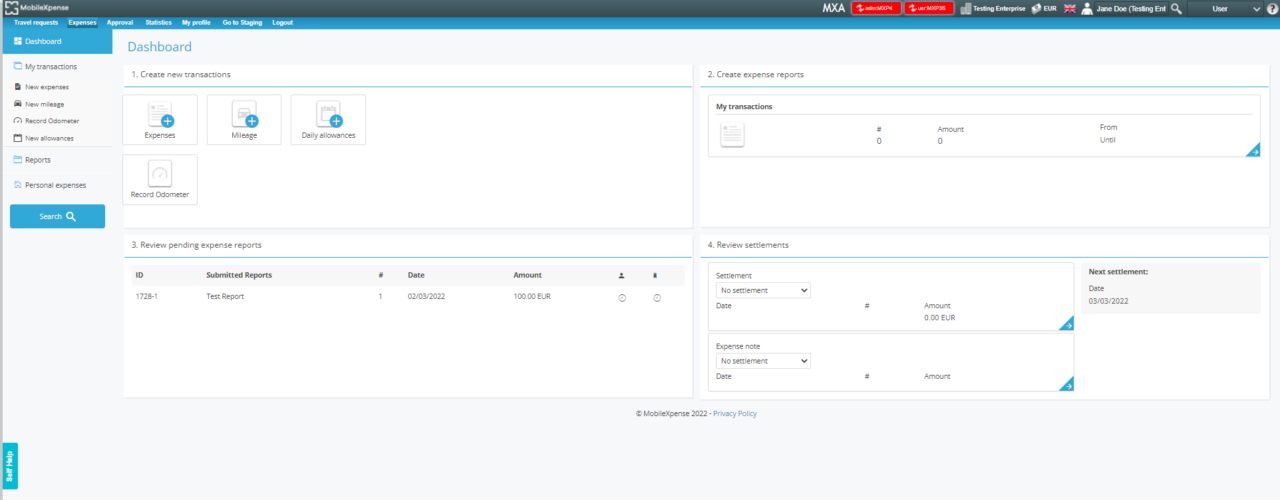Click the arrow corner on Expense note card
Screen dimensions: 1280x500
[x=1067, y=384]
